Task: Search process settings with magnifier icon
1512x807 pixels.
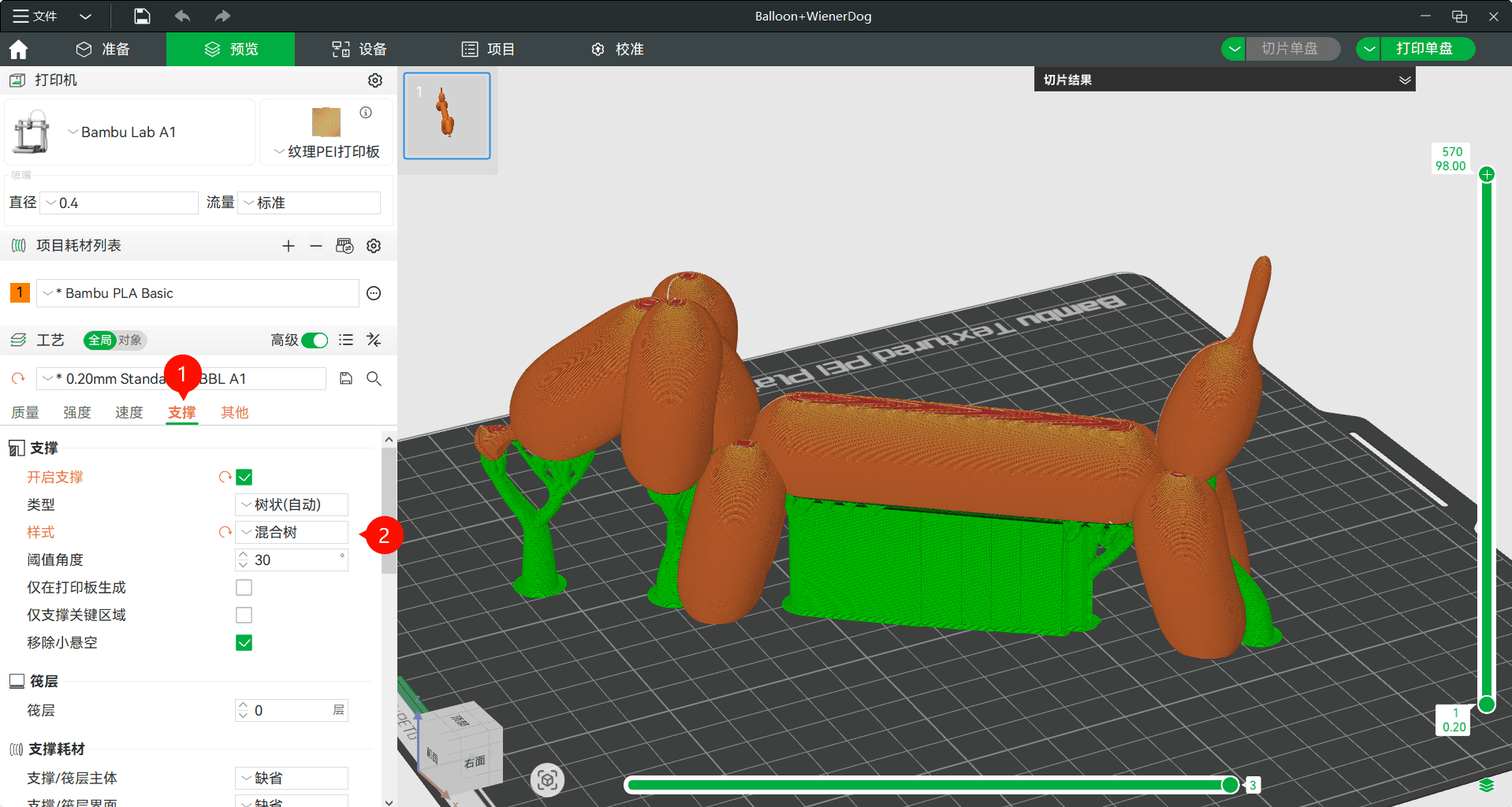Action: (374, 379)
